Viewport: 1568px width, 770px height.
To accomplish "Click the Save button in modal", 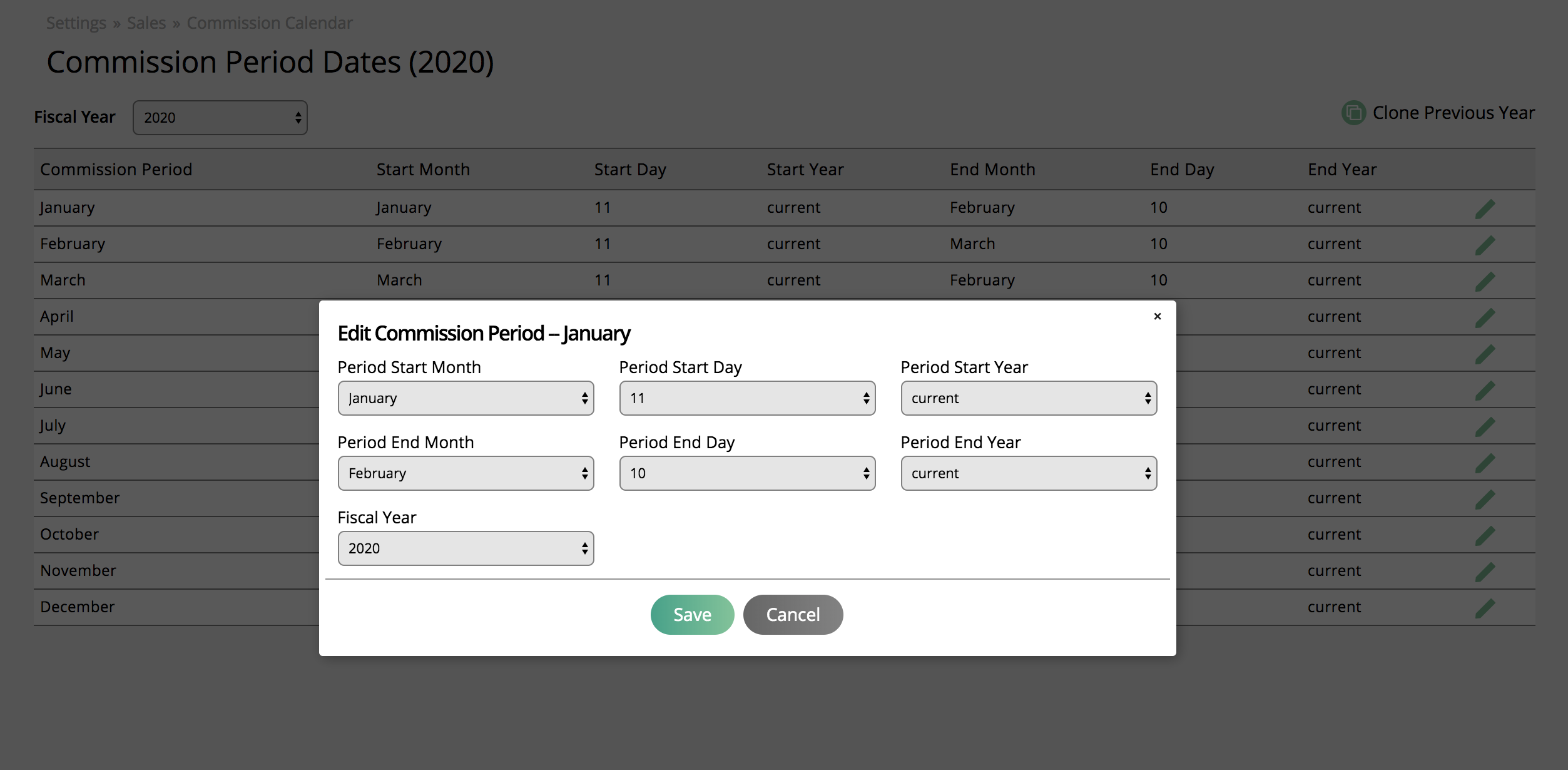I will tap(693, 614).
